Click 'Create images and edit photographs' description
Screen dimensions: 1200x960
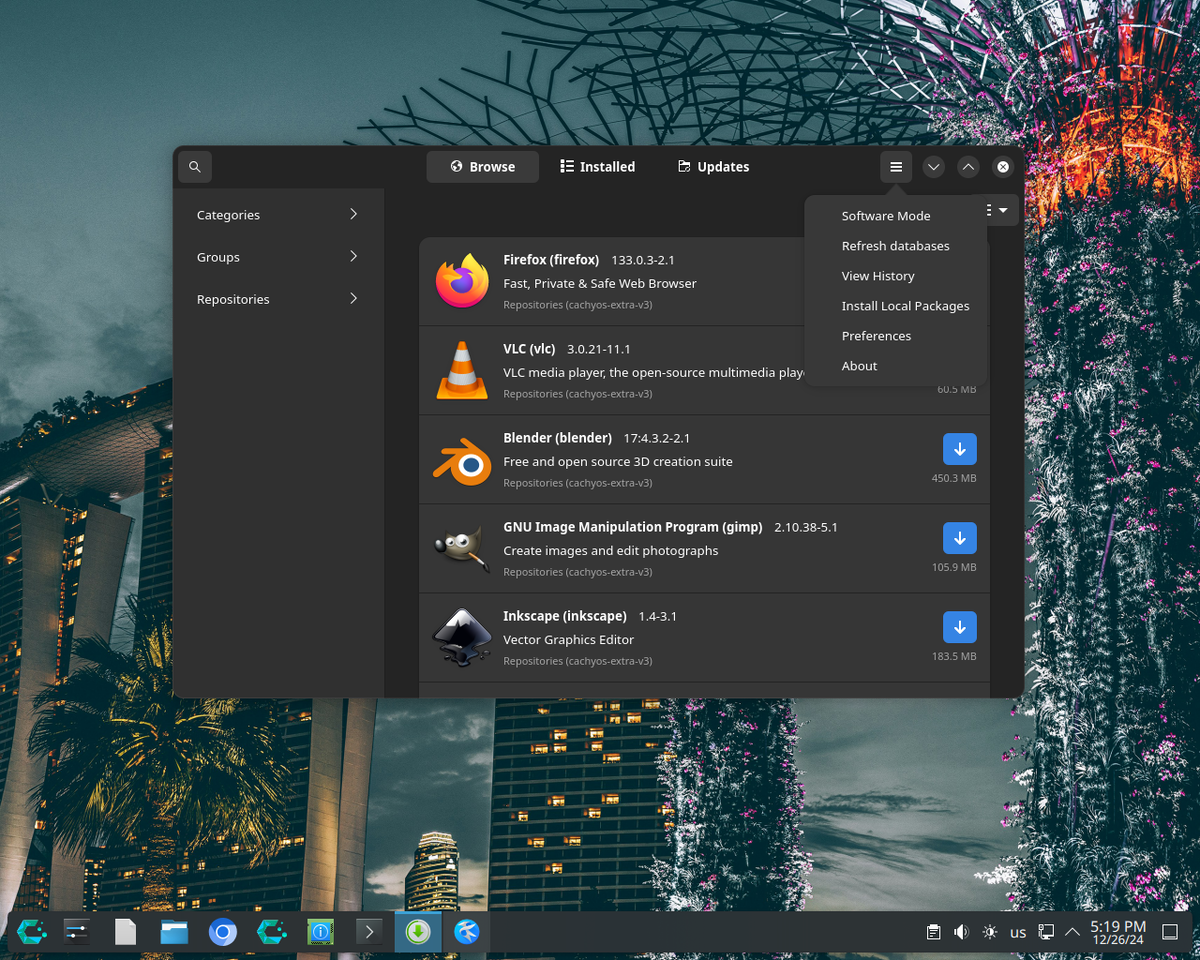610,551
